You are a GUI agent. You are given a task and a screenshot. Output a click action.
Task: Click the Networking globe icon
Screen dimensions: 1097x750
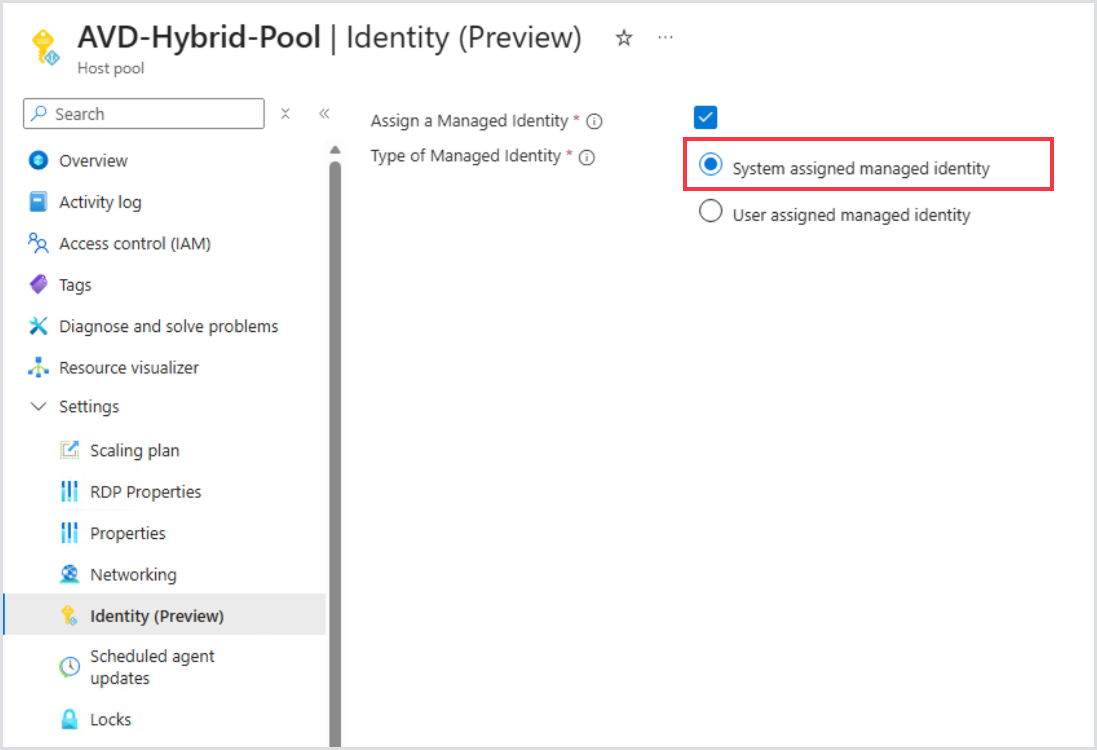(x=69, y=574)
